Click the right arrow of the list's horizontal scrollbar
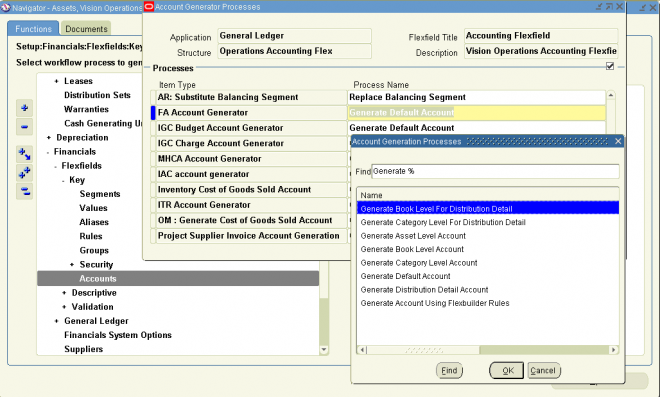Screen dimensions: 660x397 pos(614,350)
